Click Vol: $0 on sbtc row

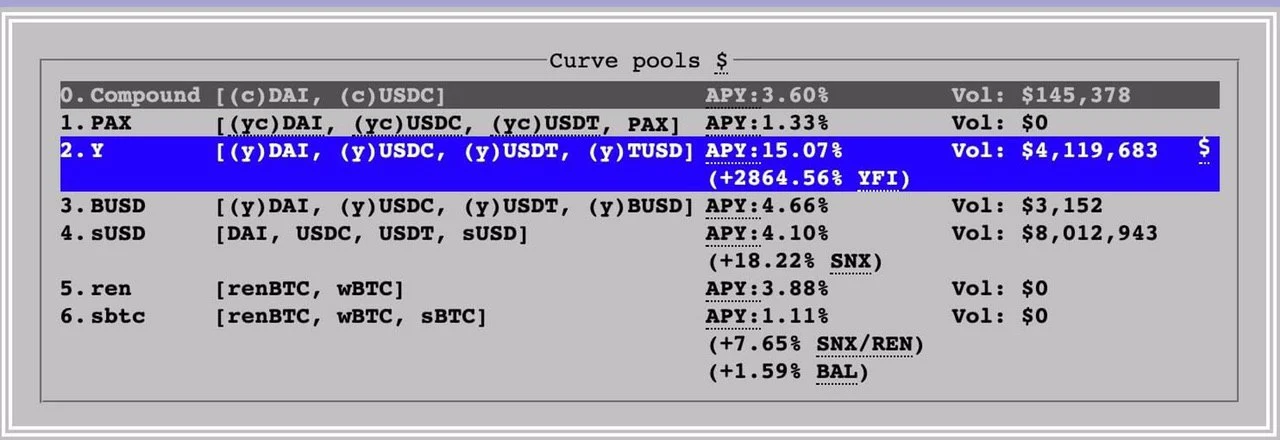point(999,316)
